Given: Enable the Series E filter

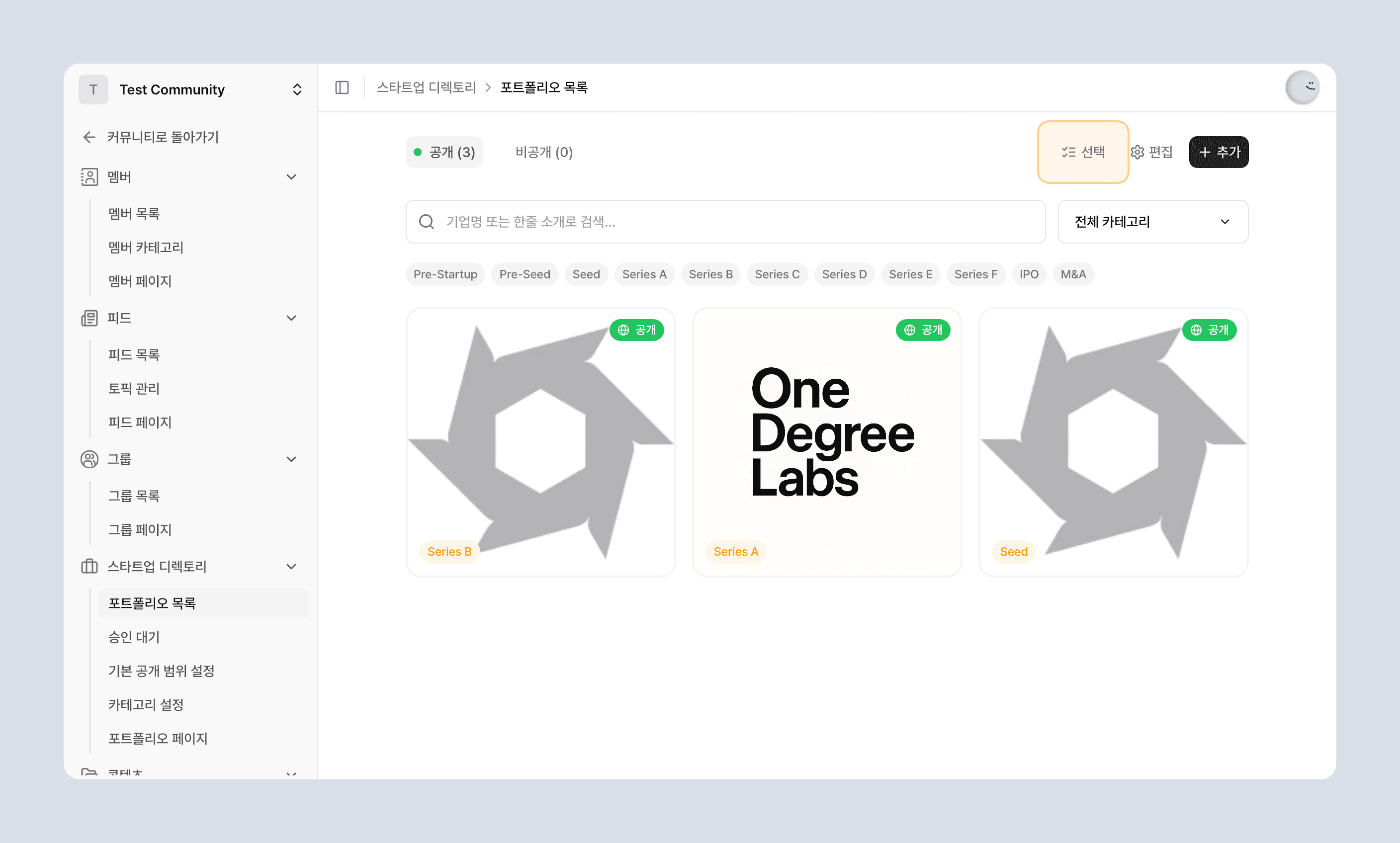Looking at the screenshot, I should (911, 274).
